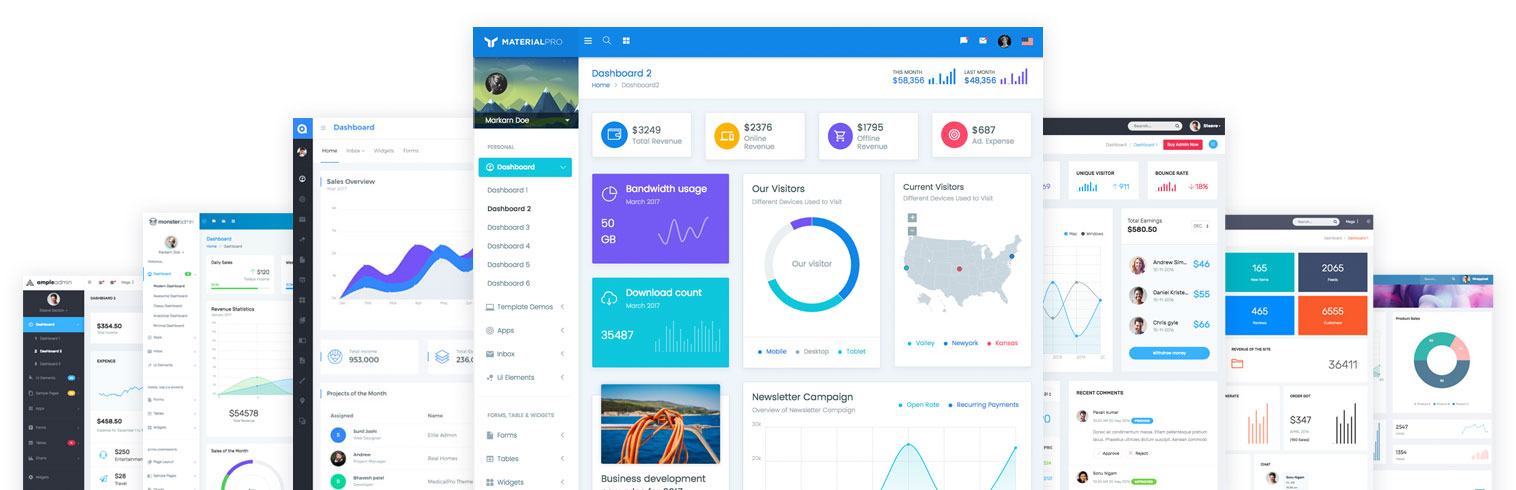Toggle the Tablet legend in Our Visitors
Screen dimensions: 1516x490
pyautogui.click(x=852, y=352)
